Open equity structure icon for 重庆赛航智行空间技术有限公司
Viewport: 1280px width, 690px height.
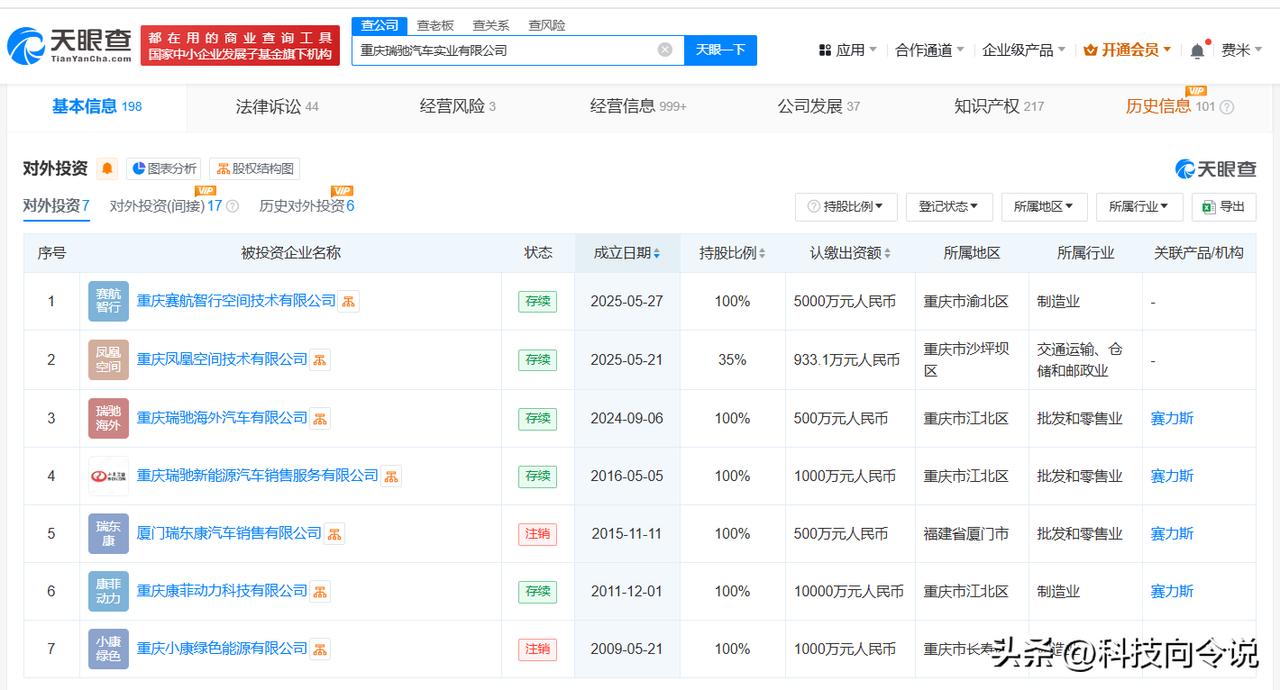pos(348,301)
